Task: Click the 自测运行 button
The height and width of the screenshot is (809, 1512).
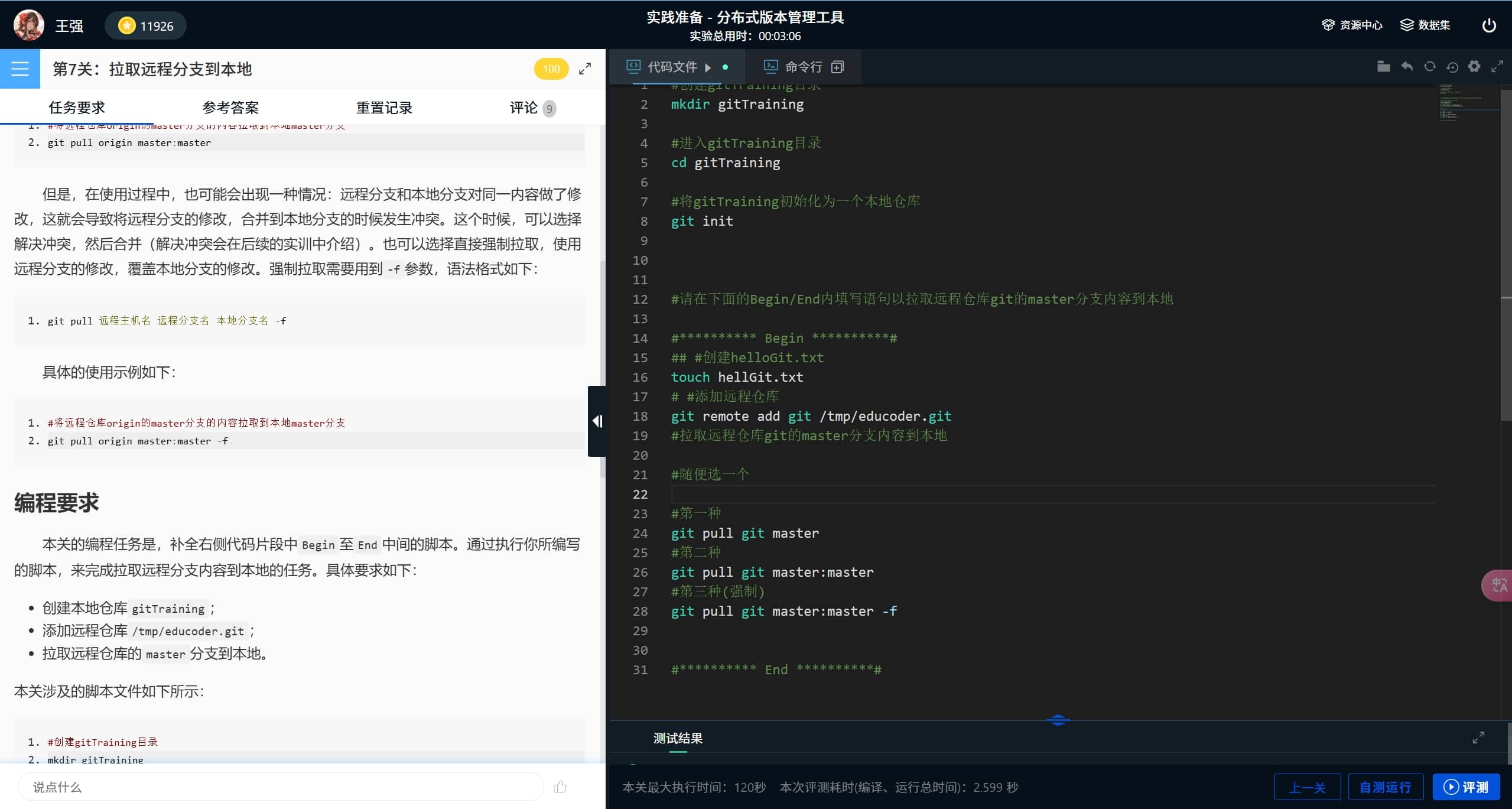Action: pyautogui.click(x=1385, y=787)
